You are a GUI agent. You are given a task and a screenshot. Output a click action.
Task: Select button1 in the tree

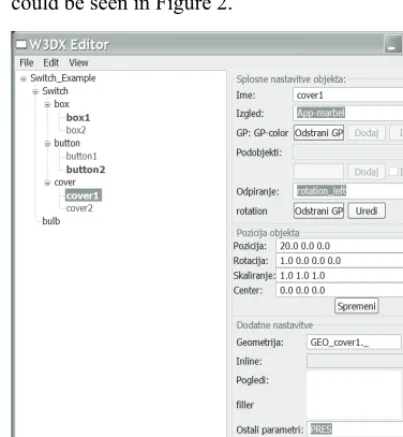[x=81, y=156]
